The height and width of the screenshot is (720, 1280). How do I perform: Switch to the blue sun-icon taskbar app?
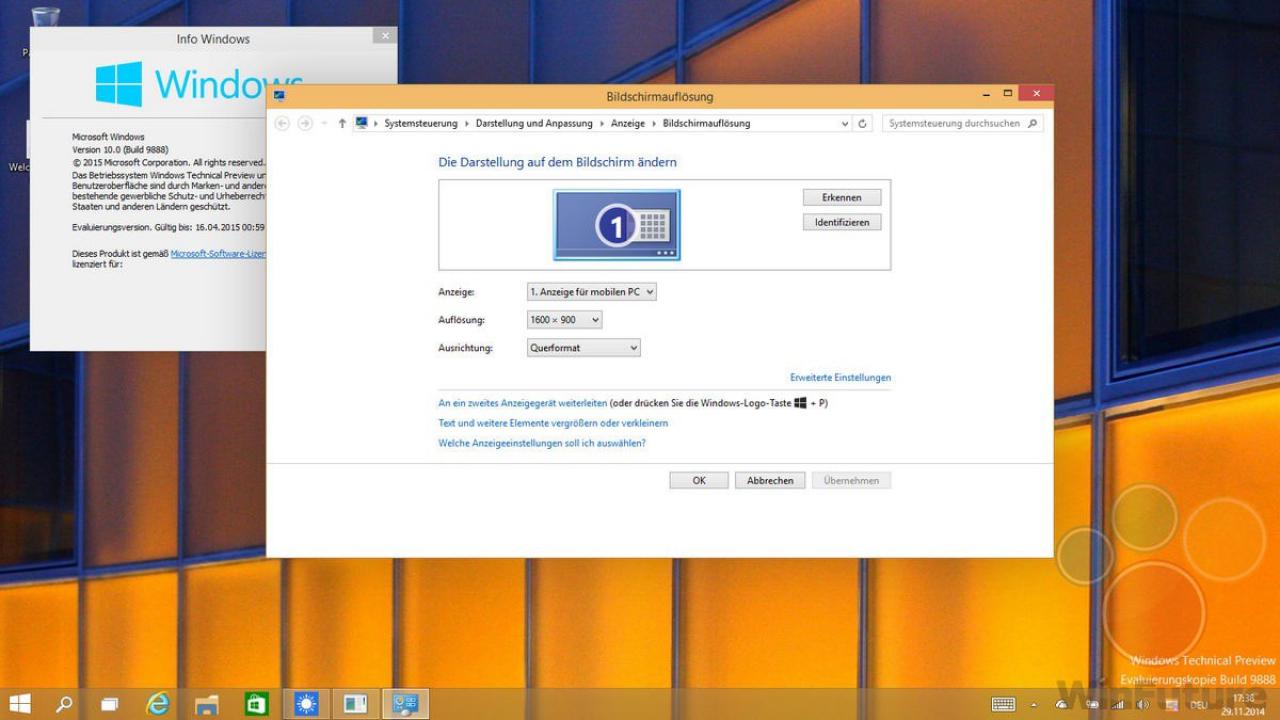pyautogui.click(x=306, y=704)
